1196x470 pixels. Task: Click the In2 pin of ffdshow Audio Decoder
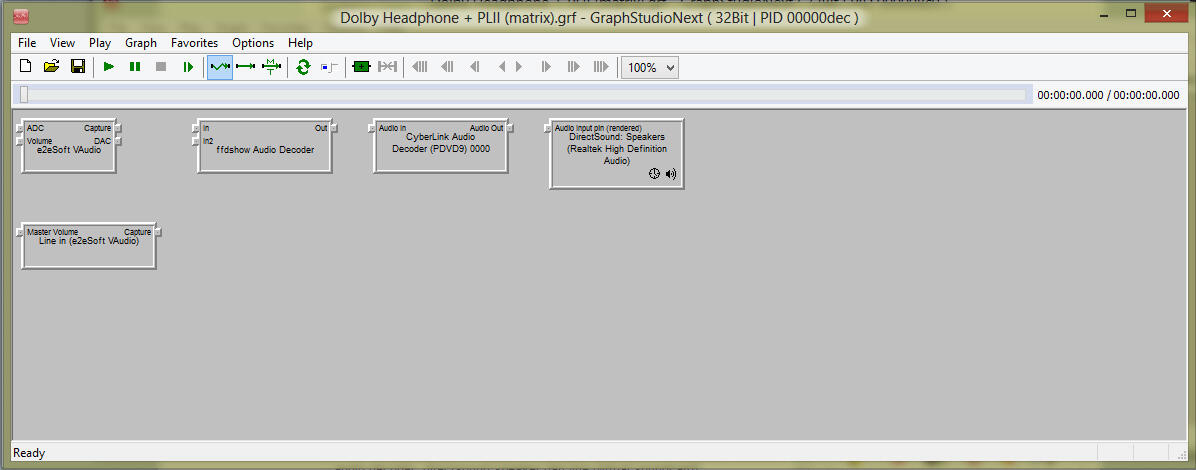(196, 141)
